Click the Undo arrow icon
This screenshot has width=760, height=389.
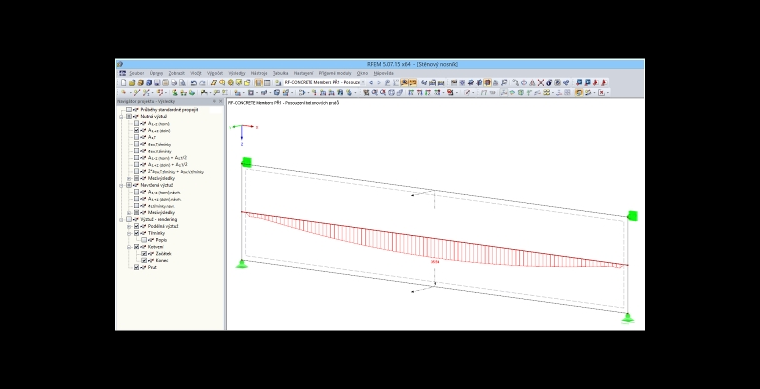coord(193,83)
